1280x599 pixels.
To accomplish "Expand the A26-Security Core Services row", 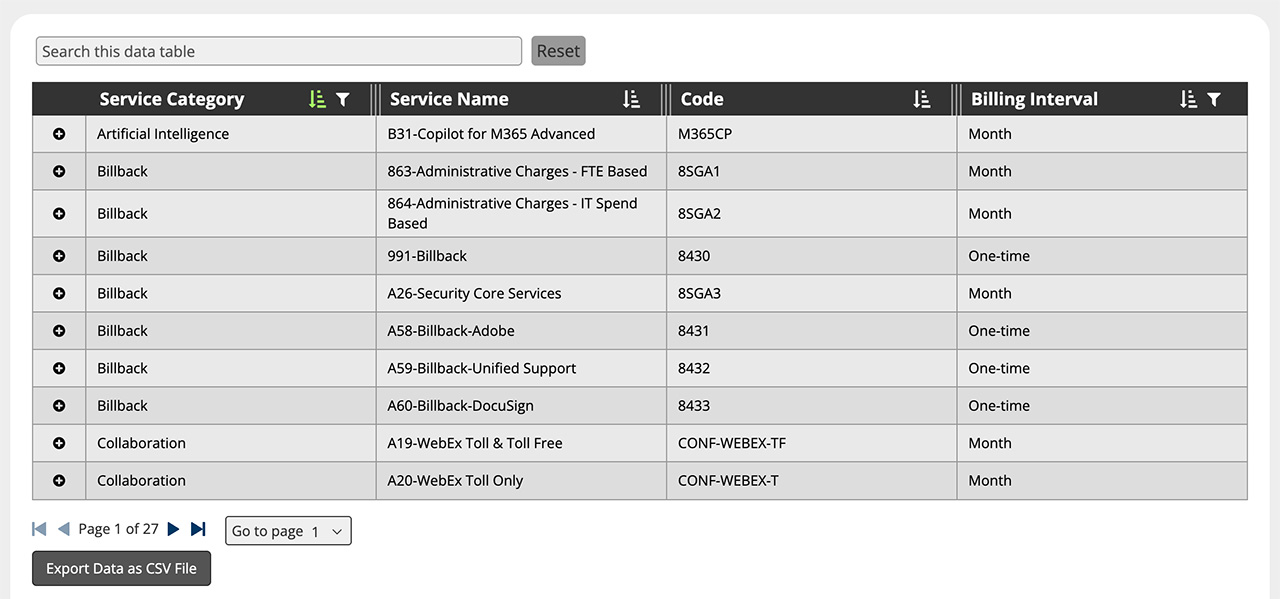I will 58,293.
